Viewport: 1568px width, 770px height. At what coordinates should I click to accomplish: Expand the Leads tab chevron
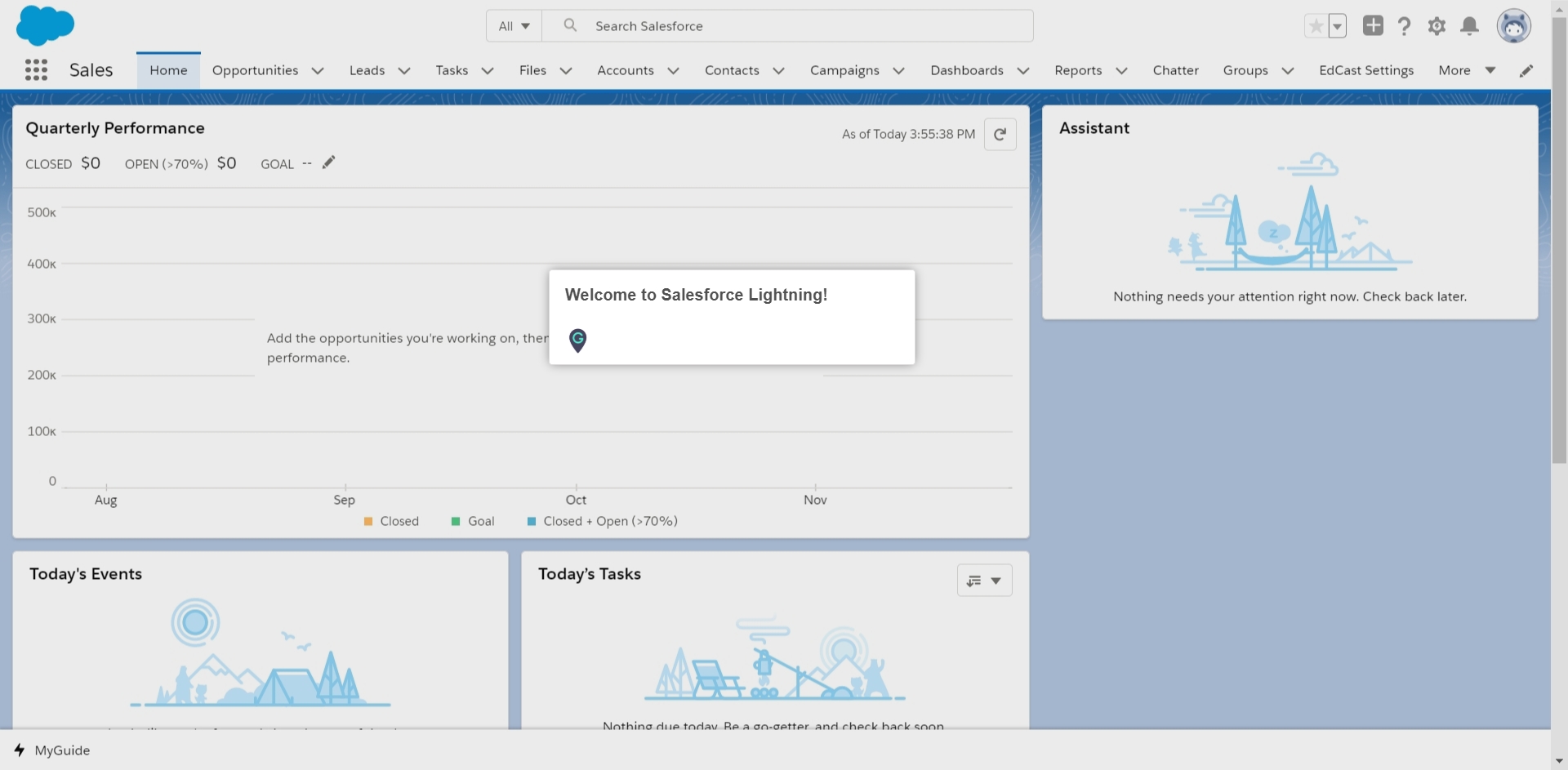403,71
